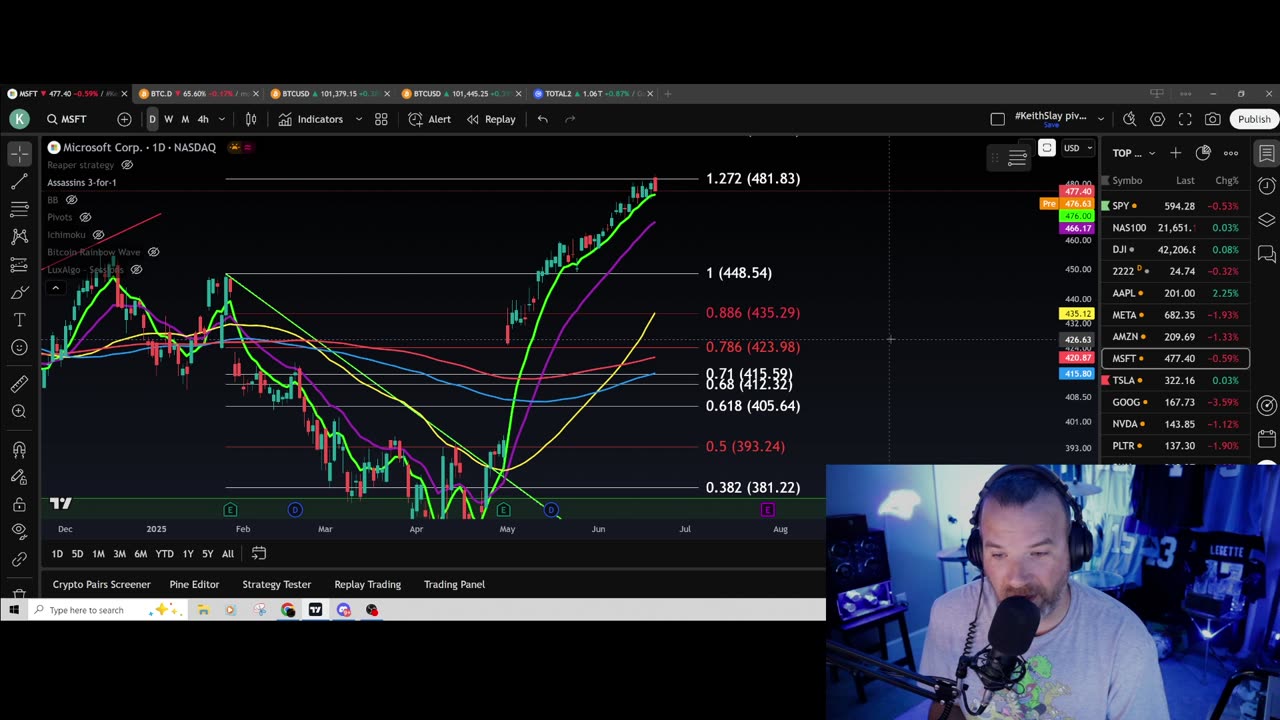Take a chart snapshot with camera icon
1280x720 pixels.
click(x=1212, y=119)
